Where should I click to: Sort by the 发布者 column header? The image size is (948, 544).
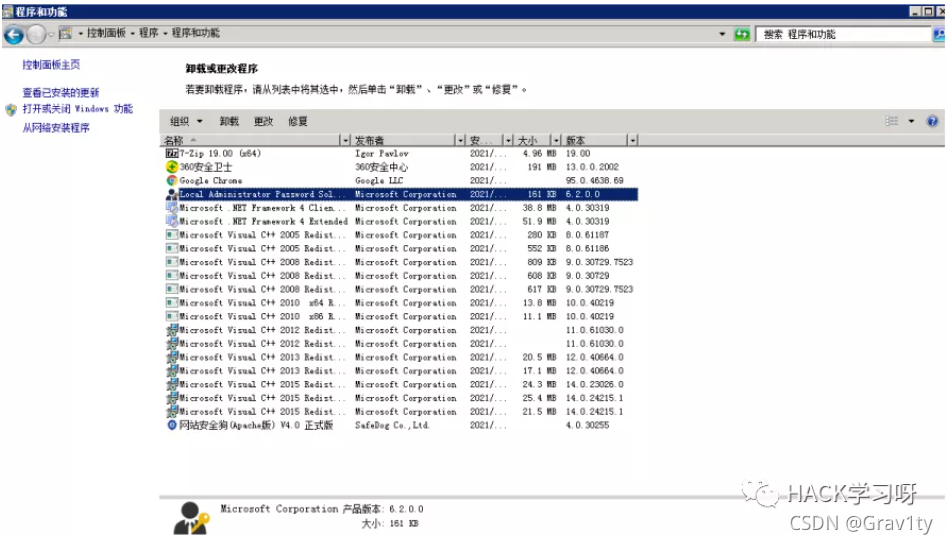[x=402, y=140]
